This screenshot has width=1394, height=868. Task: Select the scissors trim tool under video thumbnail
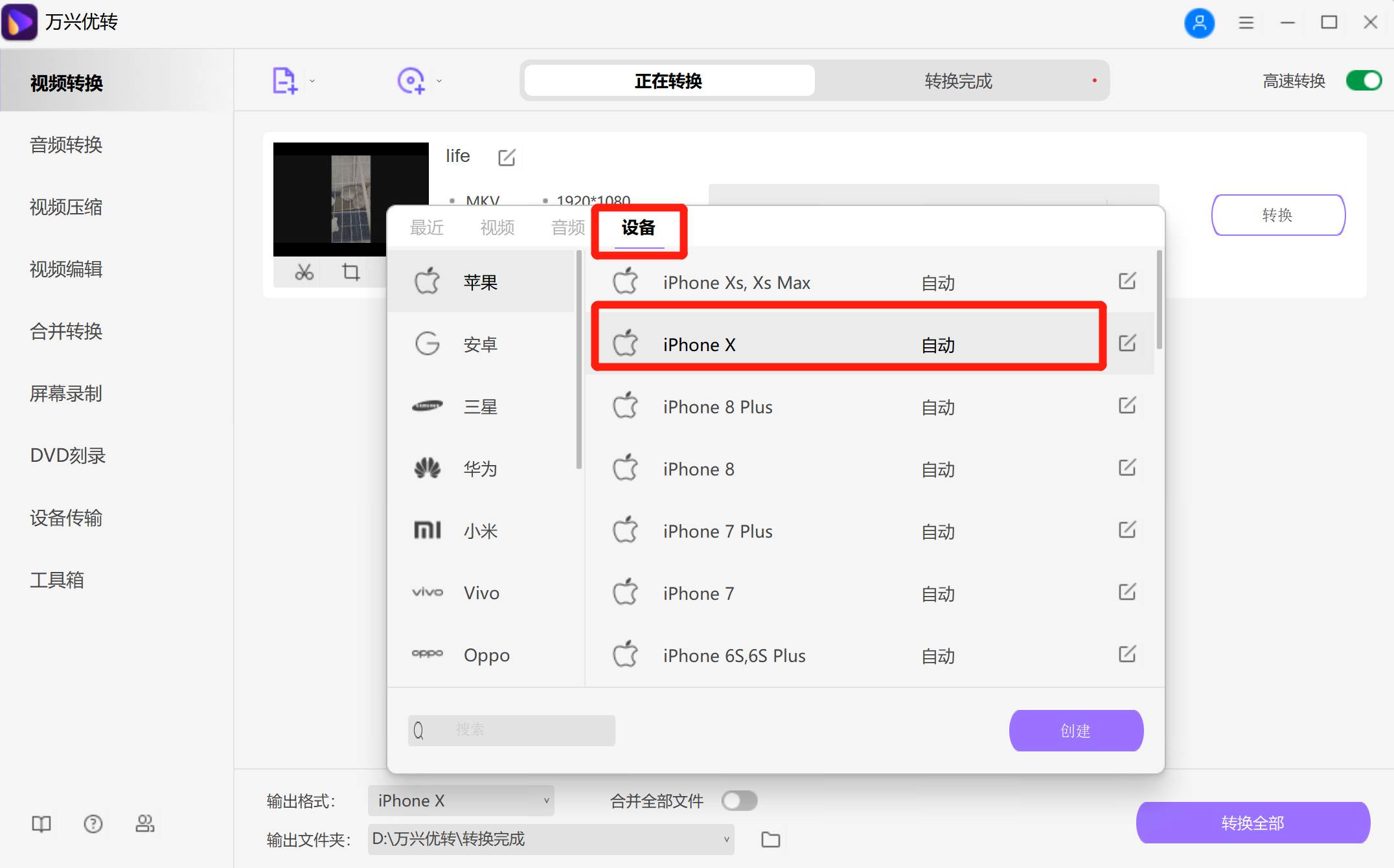coord(303,273)
